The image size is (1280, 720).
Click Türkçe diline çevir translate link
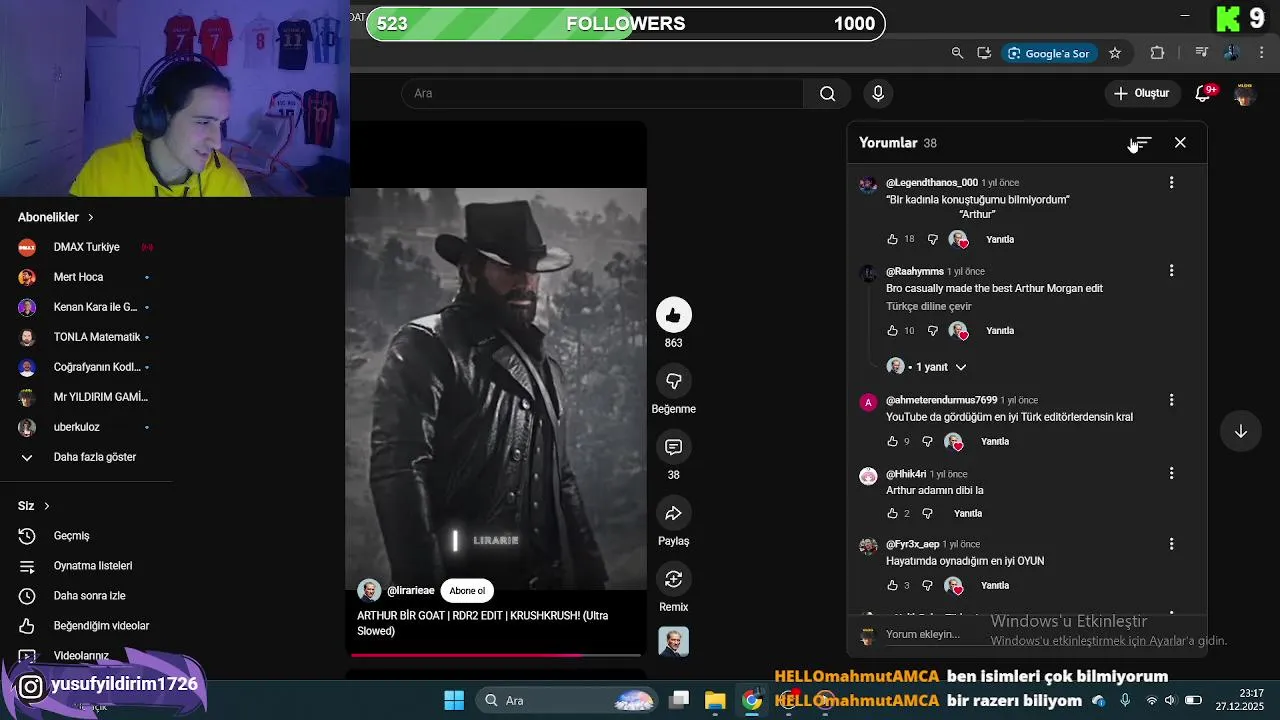coord(928,306)
